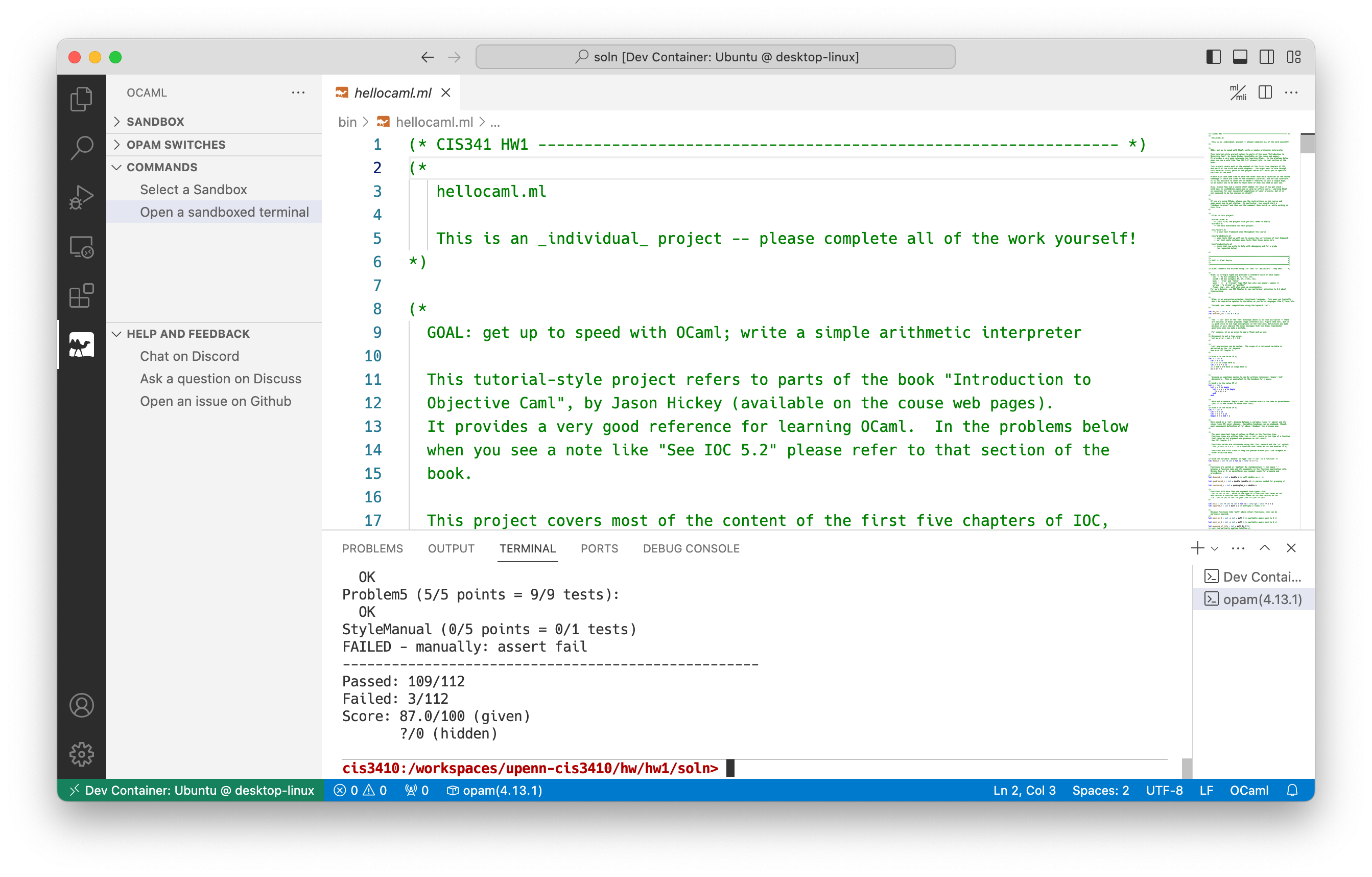
Task: Switch between ml/mli files using editor toolbar icon
Action: pos(1238,92)
